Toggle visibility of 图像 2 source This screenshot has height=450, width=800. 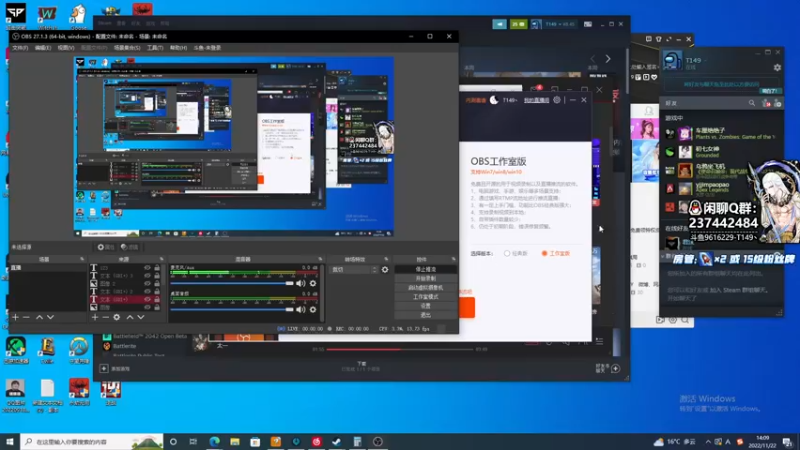147,283
